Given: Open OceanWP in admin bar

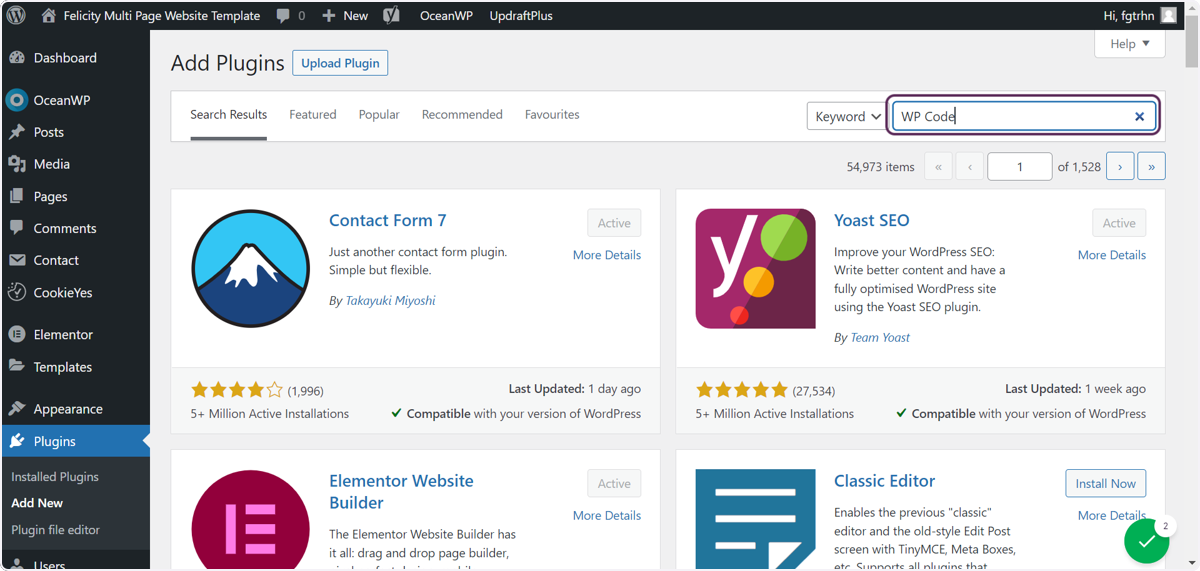Looking at the screenshot, I should [446, 15].
